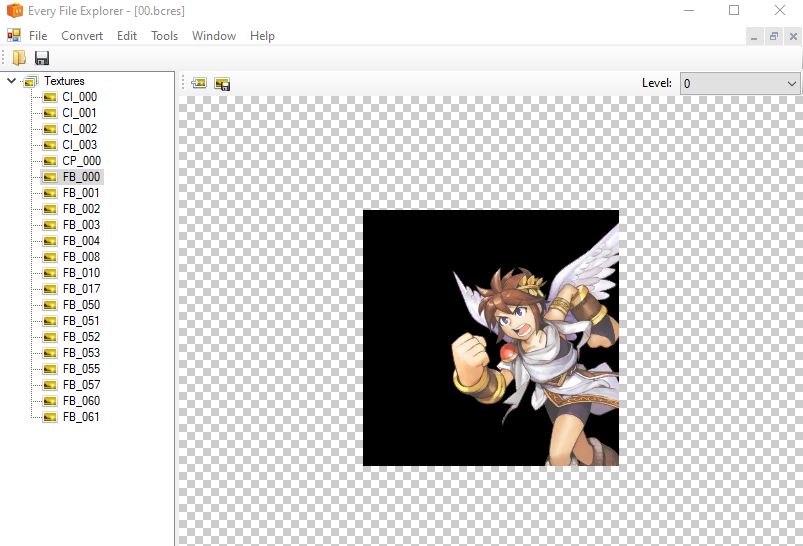Select the FB_017 texture label
803x546 pixels.
coord(81,289)
